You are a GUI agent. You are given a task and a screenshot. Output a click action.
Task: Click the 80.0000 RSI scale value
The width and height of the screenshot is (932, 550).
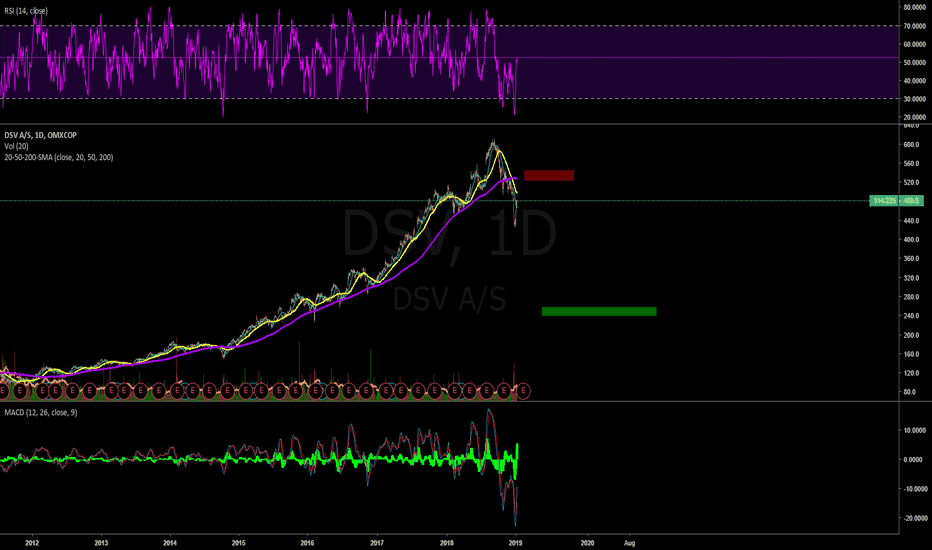click(915, 8)
